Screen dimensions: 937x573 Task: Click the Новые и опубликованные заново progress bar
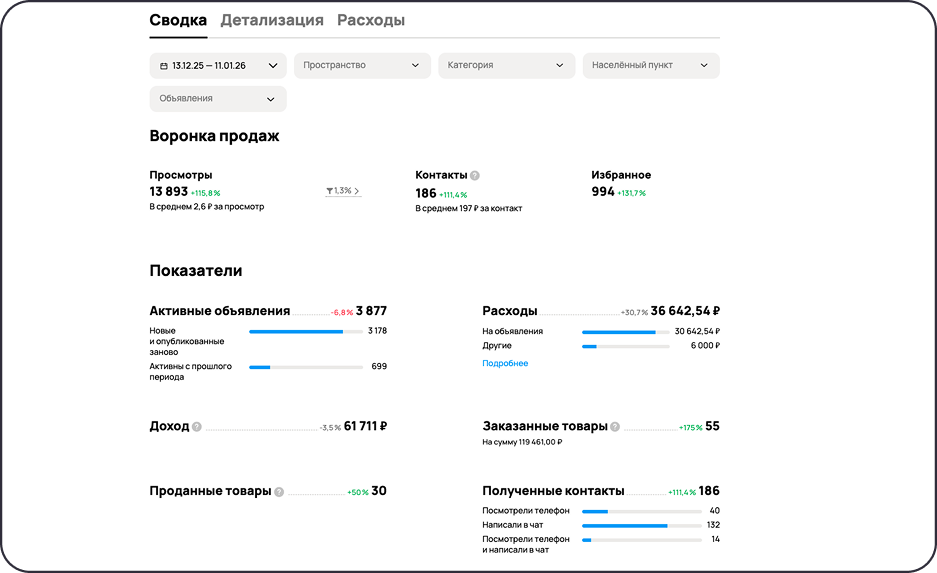pyautogui.click(x=306, y=331)
